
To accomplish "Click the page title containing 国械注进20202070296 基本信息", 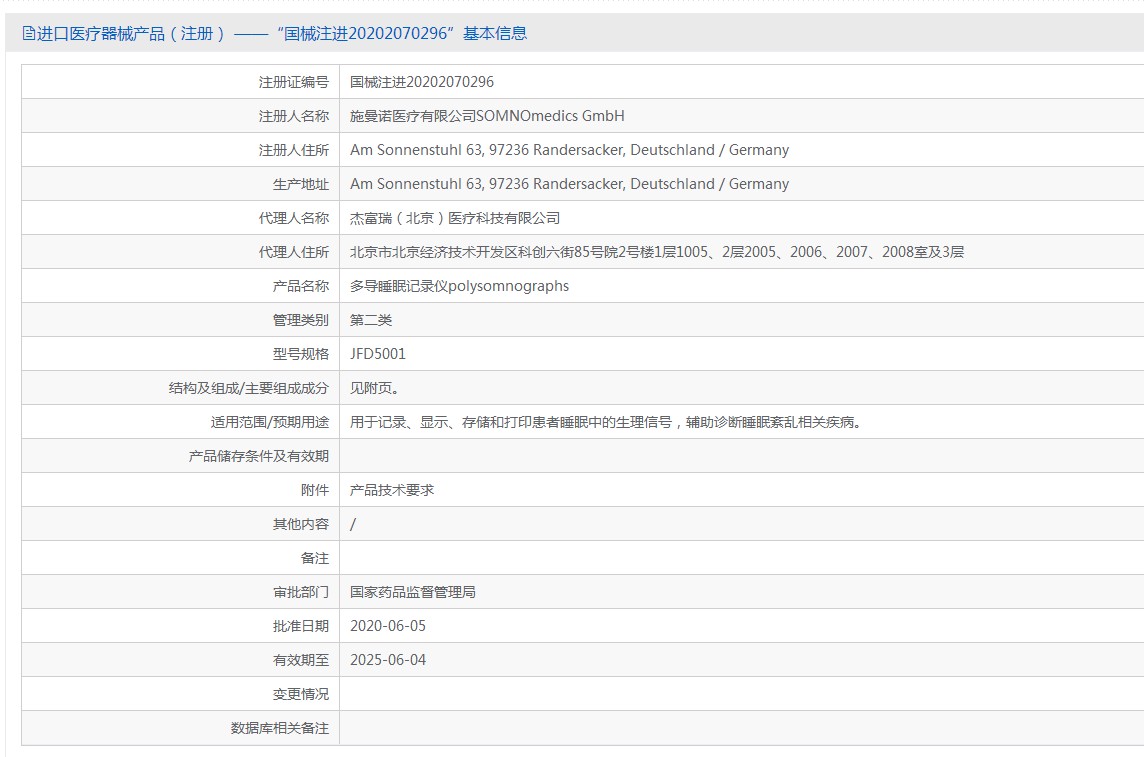I will point(281,34).
